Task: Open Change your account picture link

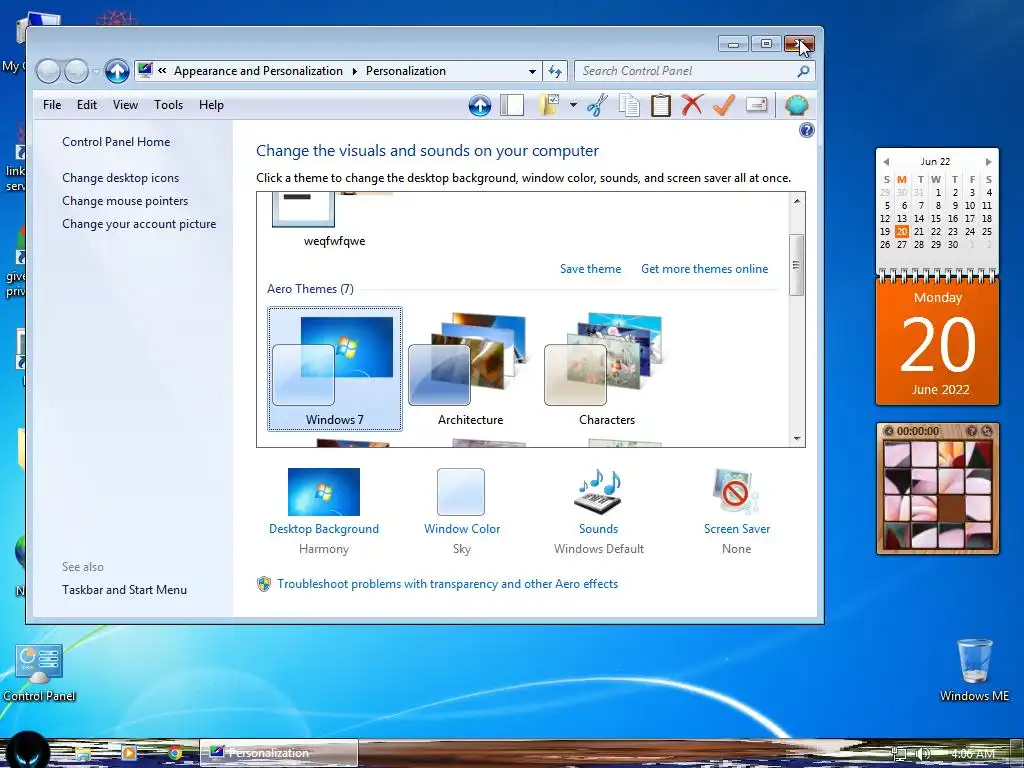Action: [x=139, y=223]
